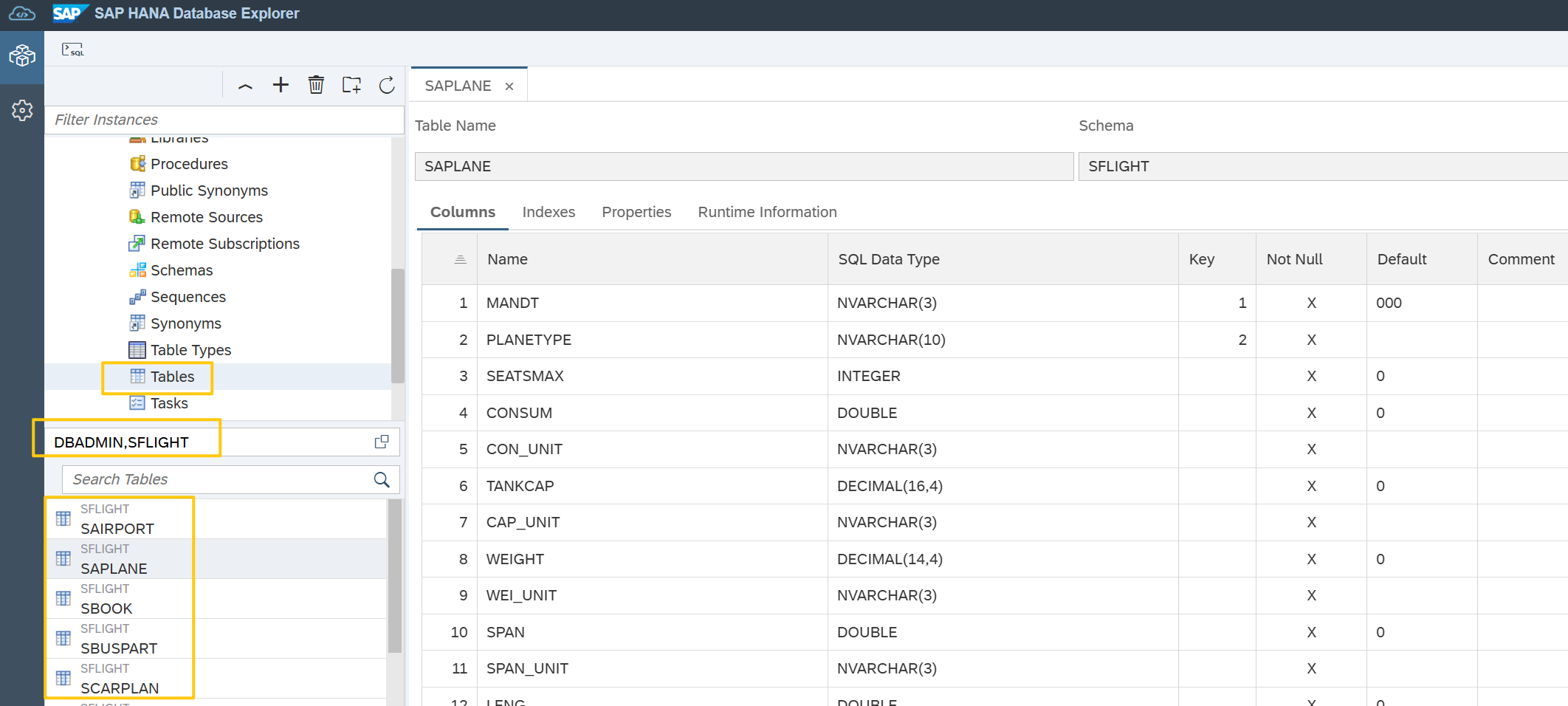Switch to the Indexes tab
The height and width of the screenshot is (706, 1568).
549,212
